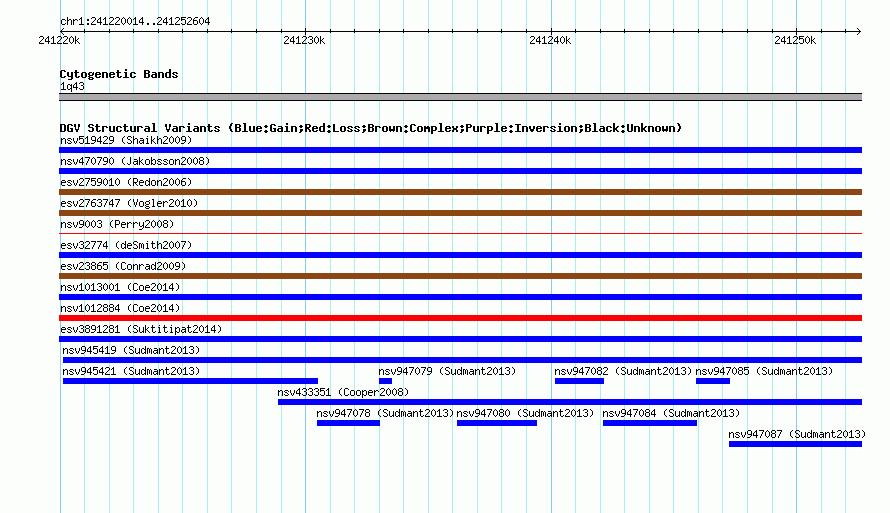The height and width of the screenshot is (513, 890).
Task: Click the nsv947087 (Sudmant2013) label
Action: (x=797, y=434)
